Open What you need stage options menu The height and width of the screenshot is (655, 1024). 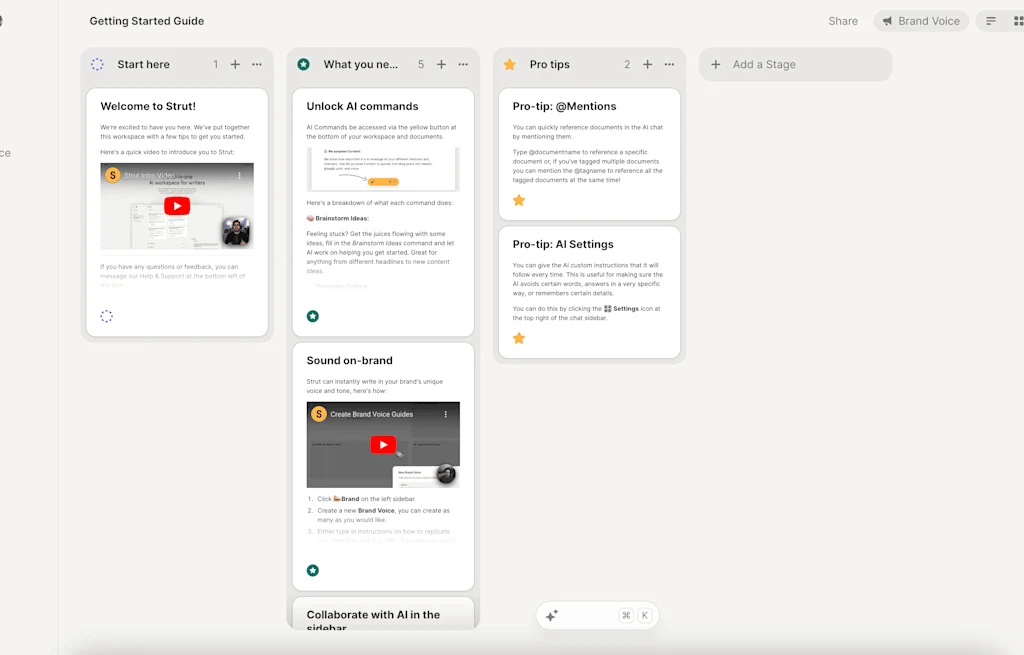point(463,64)
